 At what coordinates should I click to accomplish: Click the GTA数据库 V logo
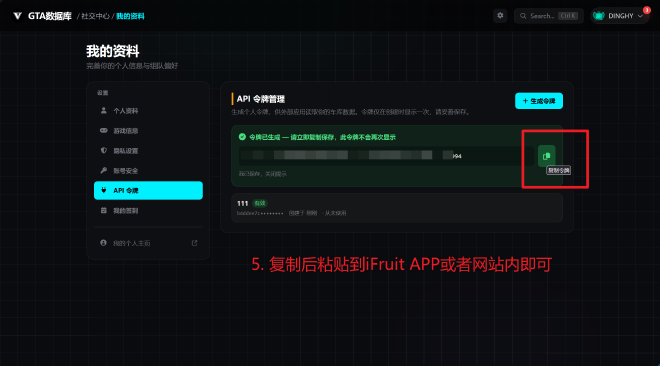(x=17, y=16)
